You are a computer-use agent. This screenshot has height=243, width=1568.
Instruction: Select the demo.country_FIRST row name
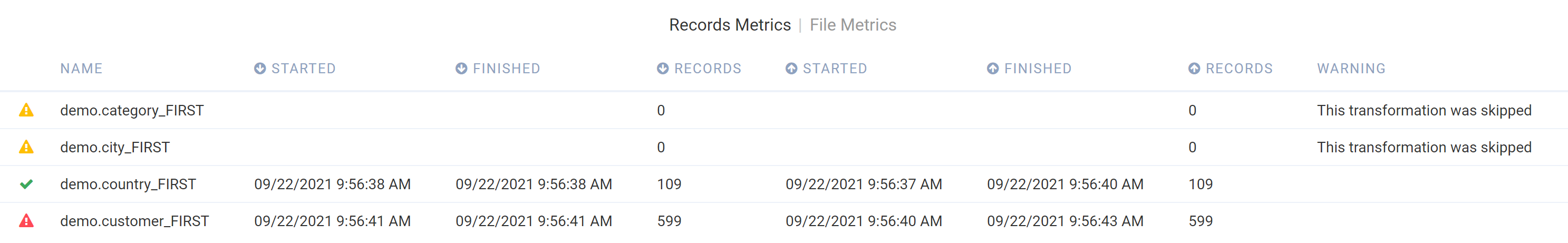point(128,184)
